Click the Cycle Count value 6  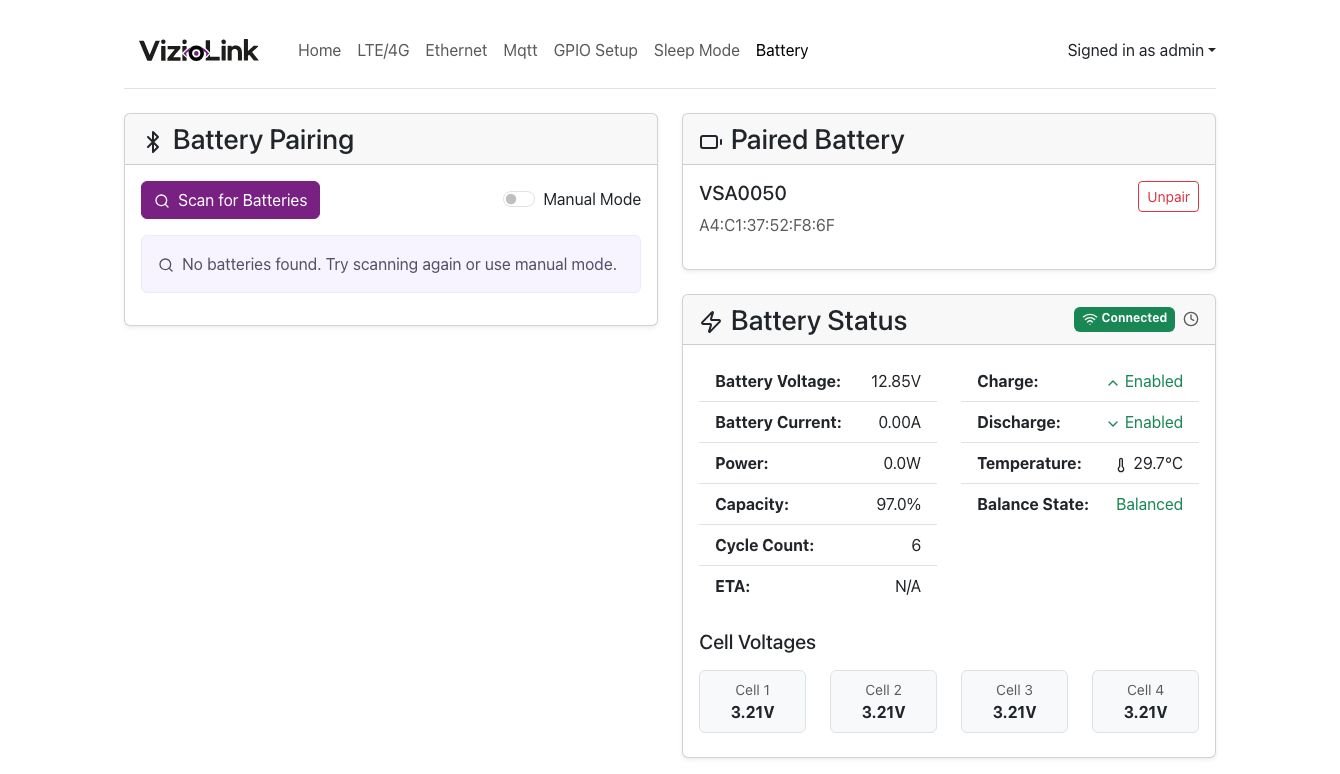pyautogui.click(x=916, y=545)
